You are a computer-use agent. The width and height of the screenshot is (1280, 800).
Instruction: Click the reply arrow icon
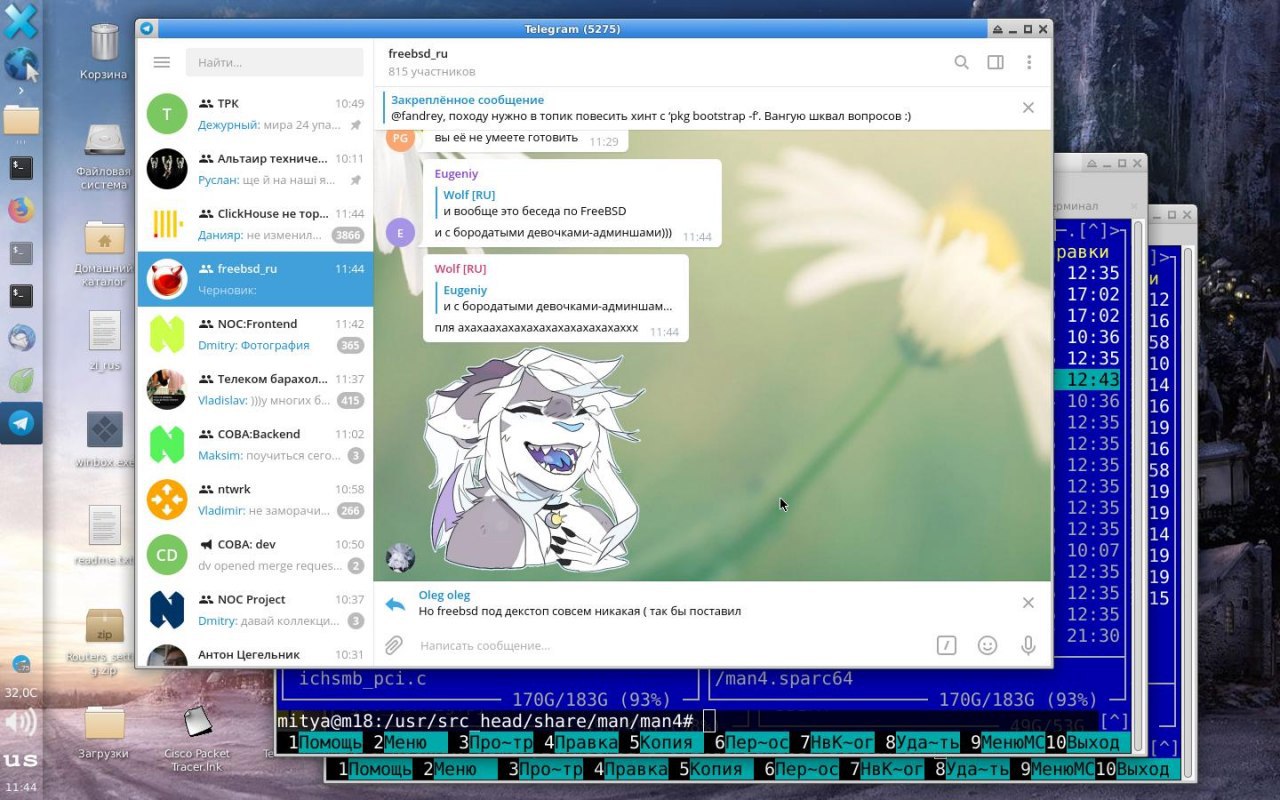click(395, 604)
